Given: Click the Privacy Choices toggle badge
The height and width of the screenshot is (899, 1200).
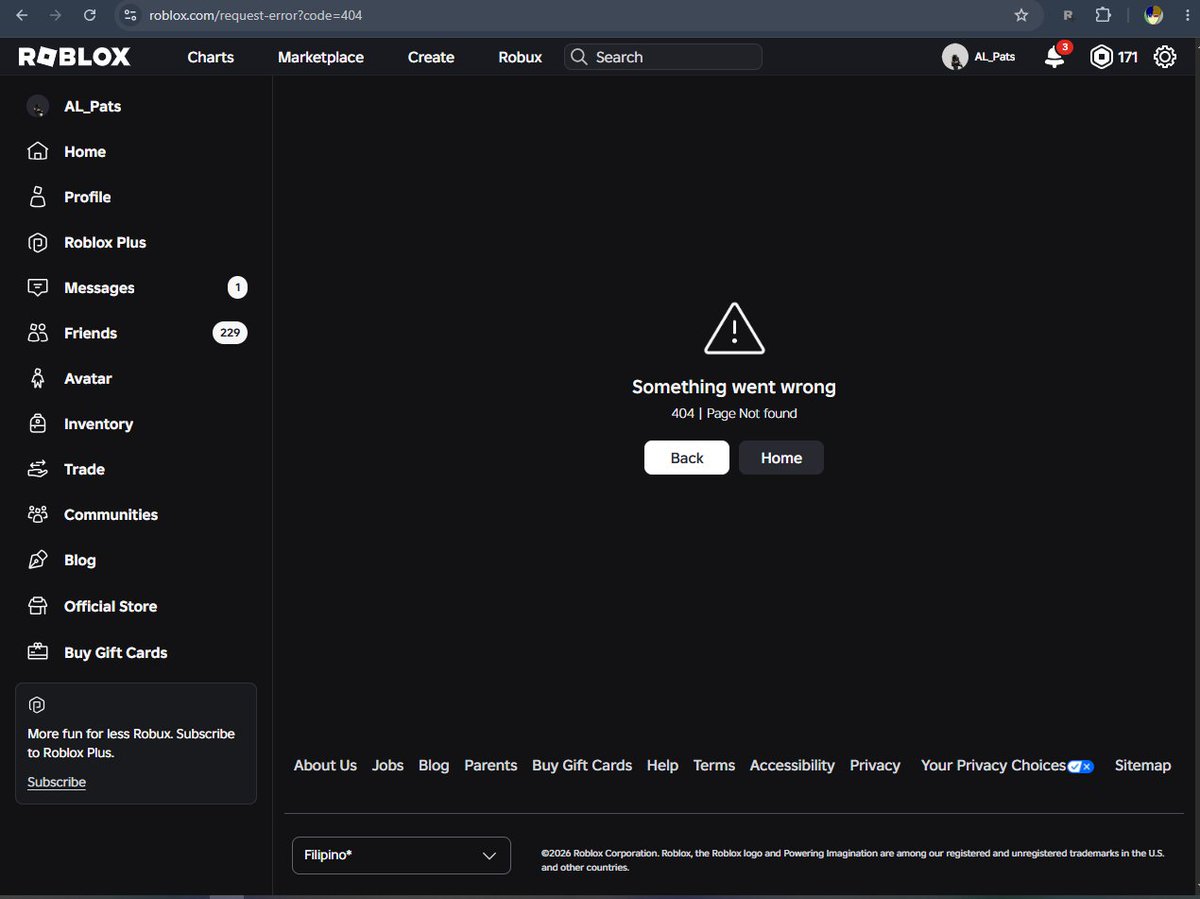Looking at the screenshot, I should pos(1080,766).
